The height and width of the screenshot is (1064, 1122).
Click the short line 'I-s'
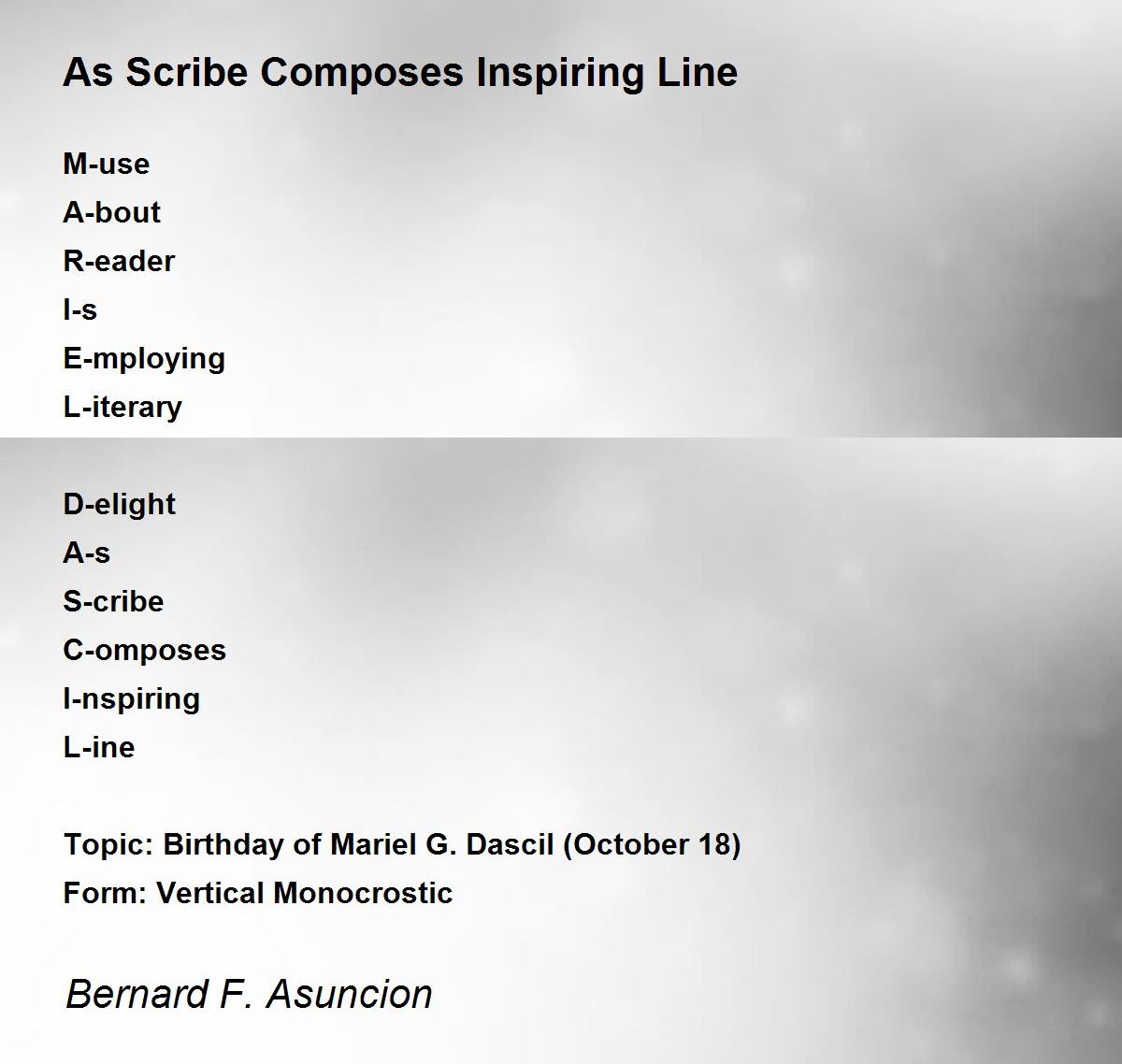pyautogui.click(x=80, y=309)
